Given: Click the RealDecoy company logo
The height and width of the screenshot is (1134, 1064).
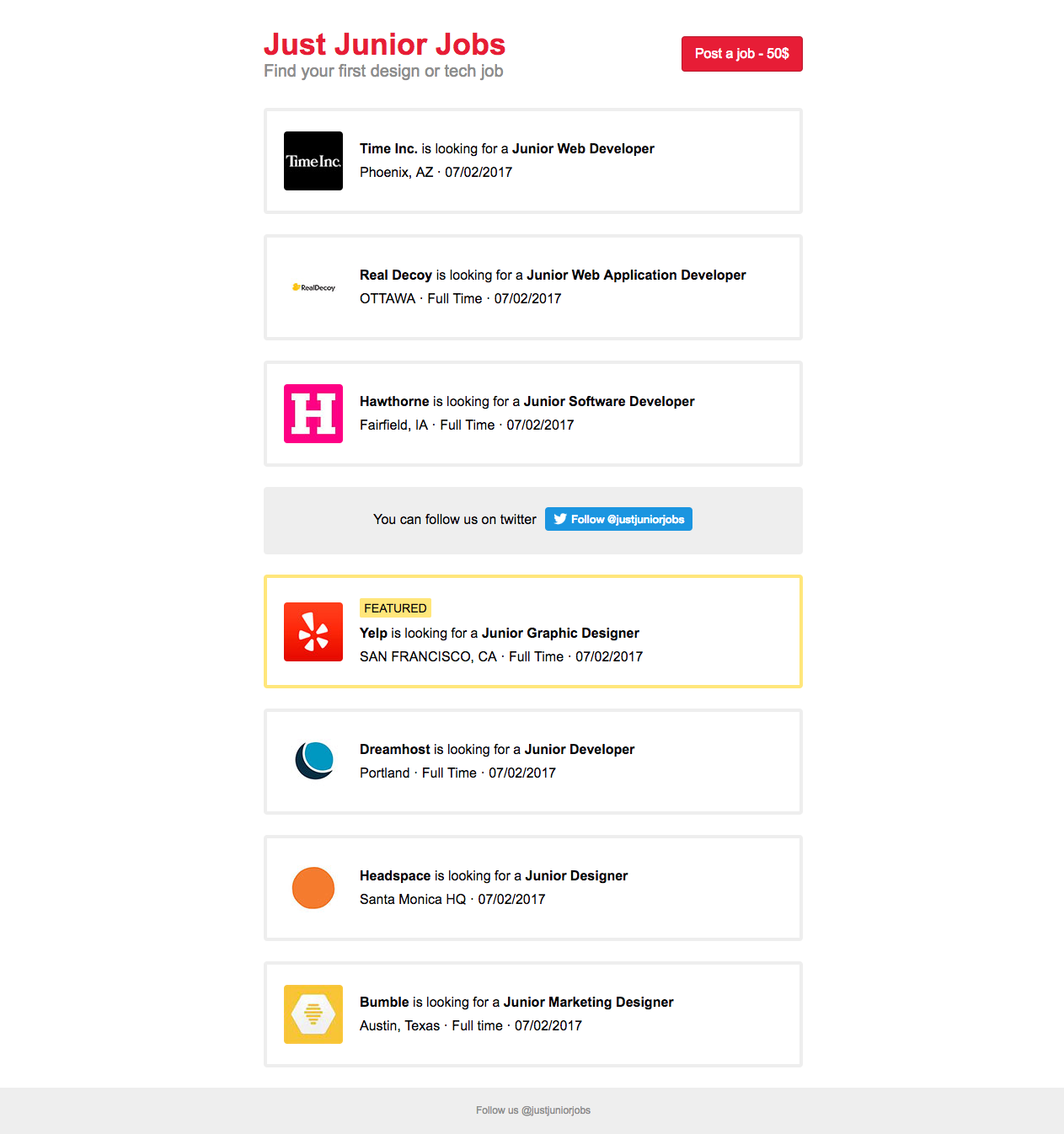Looking at the screenshot, I should tap(313, 287).
